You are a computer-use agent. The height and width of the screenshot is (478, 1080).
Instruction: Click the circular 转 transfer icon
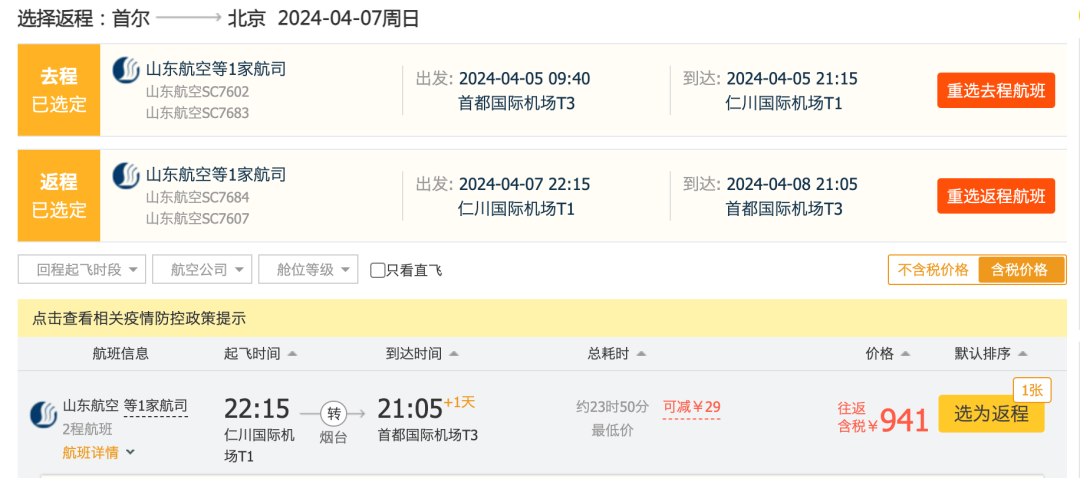[x=333, y=413]
